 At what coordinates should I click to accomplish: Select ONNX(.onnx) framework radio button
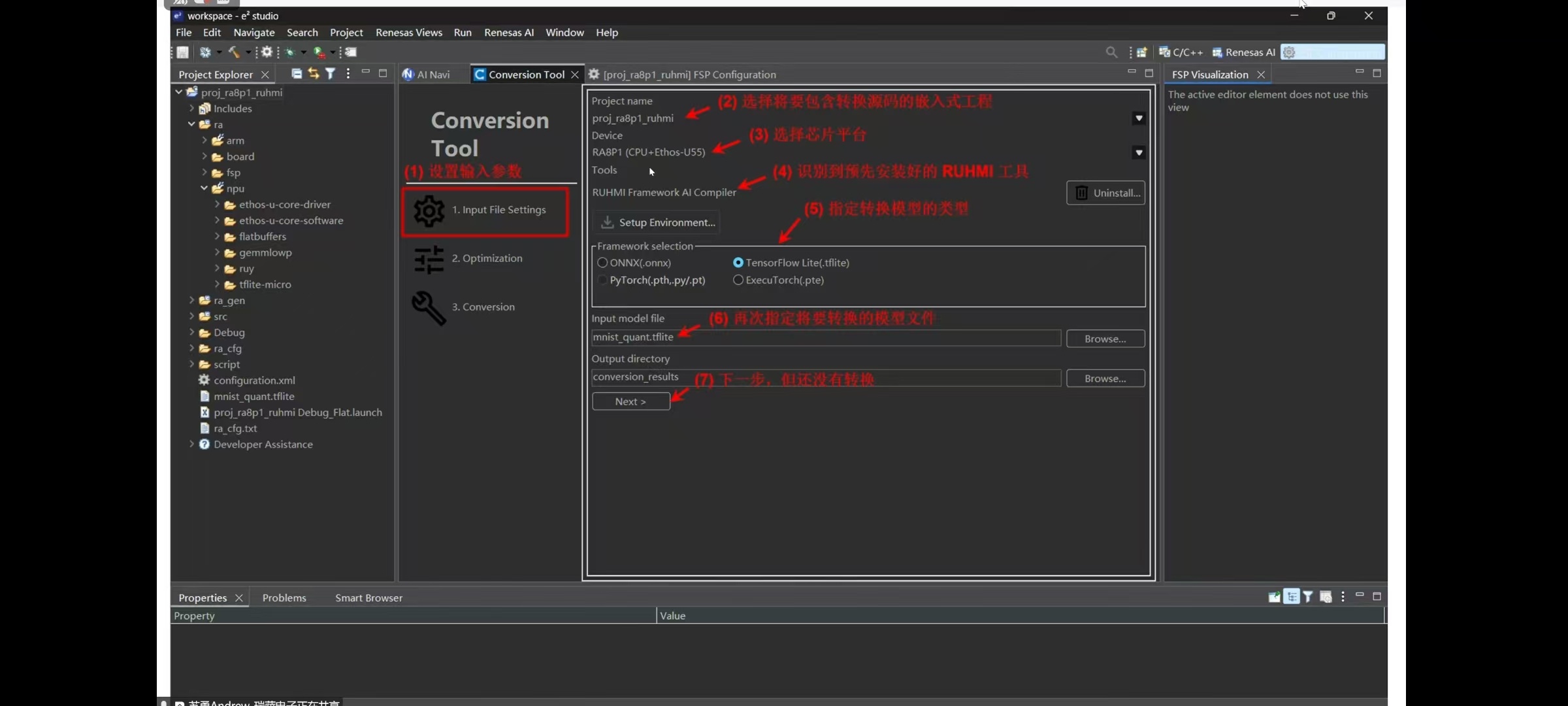click(x=602, y=263)
